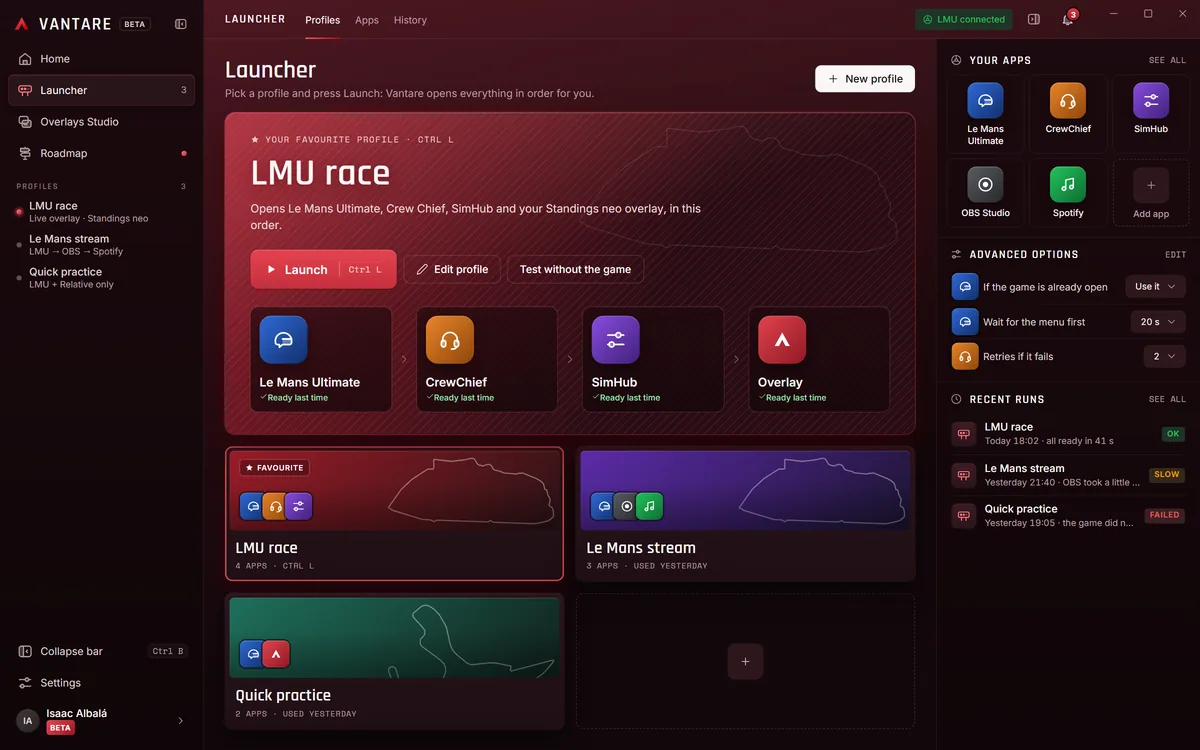Create a New profile

865,79
